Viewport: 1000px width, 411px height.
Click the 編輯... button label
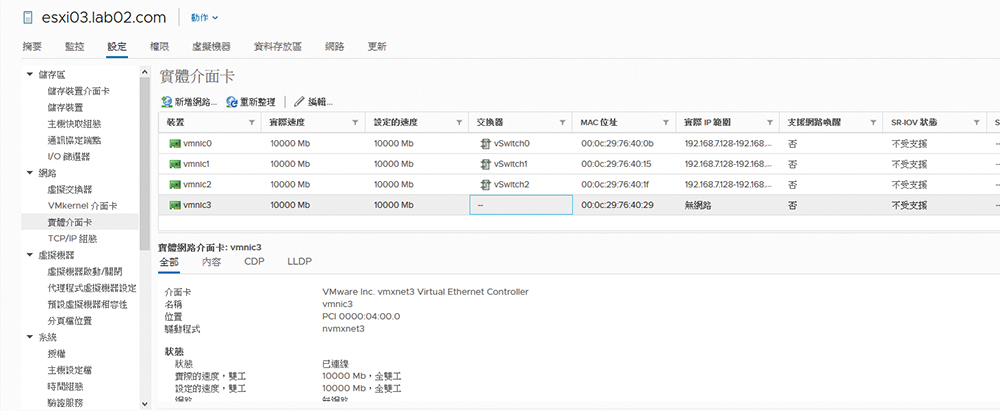click(320, 102)
